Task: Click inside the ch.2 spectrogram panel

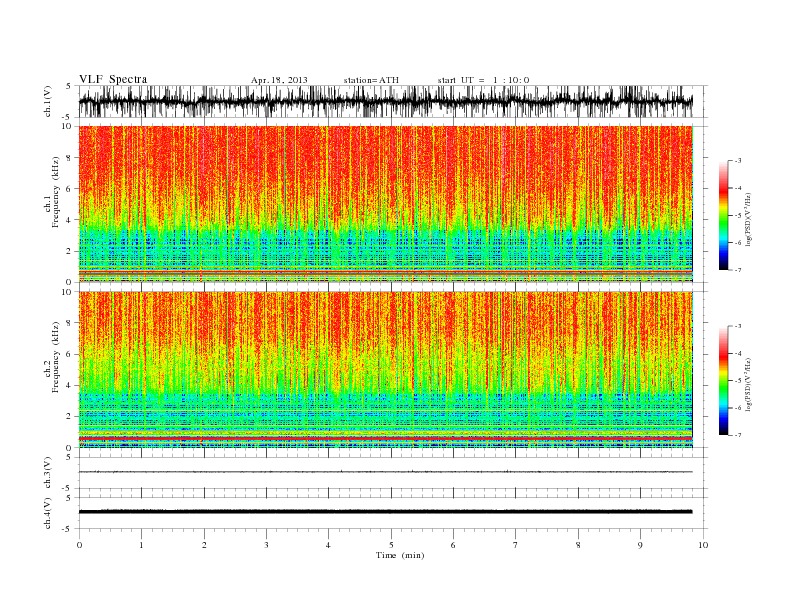Action: [385, 370]
